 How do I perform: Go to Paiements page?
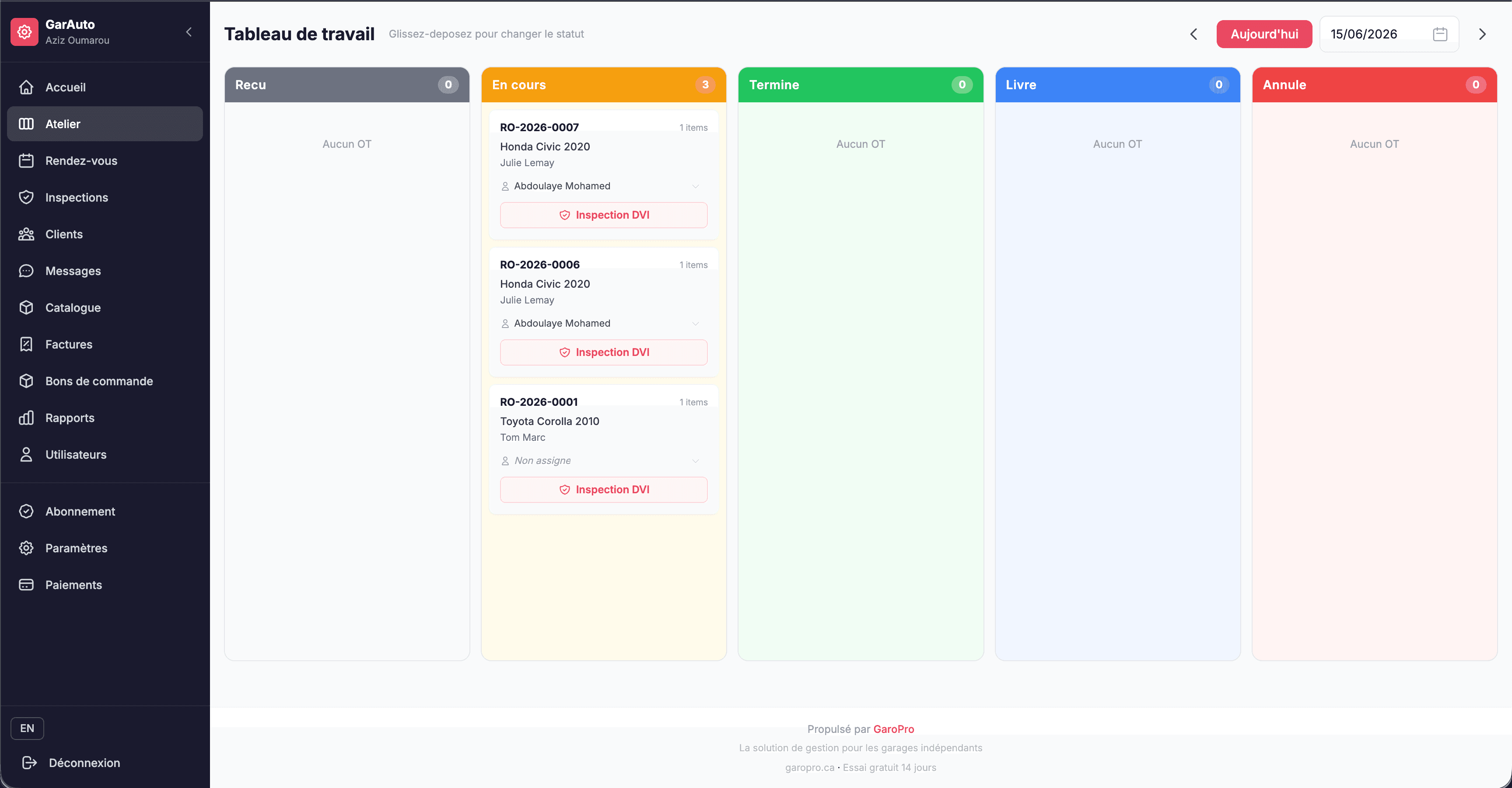[x=105, y=584]
